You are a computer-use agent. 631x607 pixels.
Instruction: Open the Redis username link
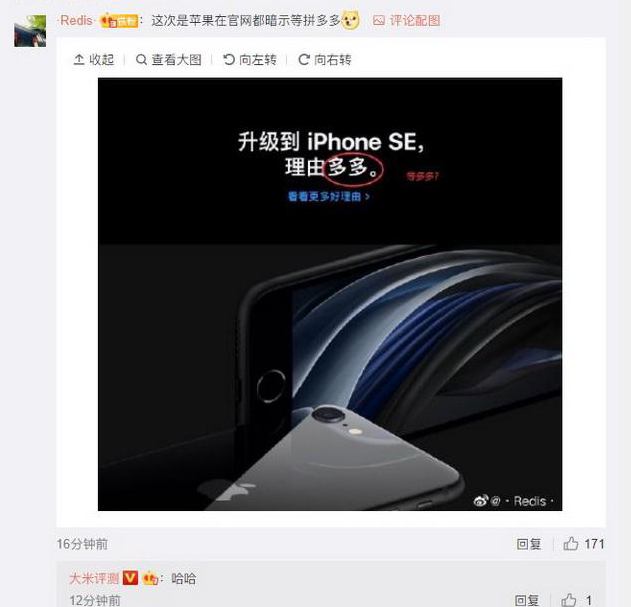click(x=76, y=20)
